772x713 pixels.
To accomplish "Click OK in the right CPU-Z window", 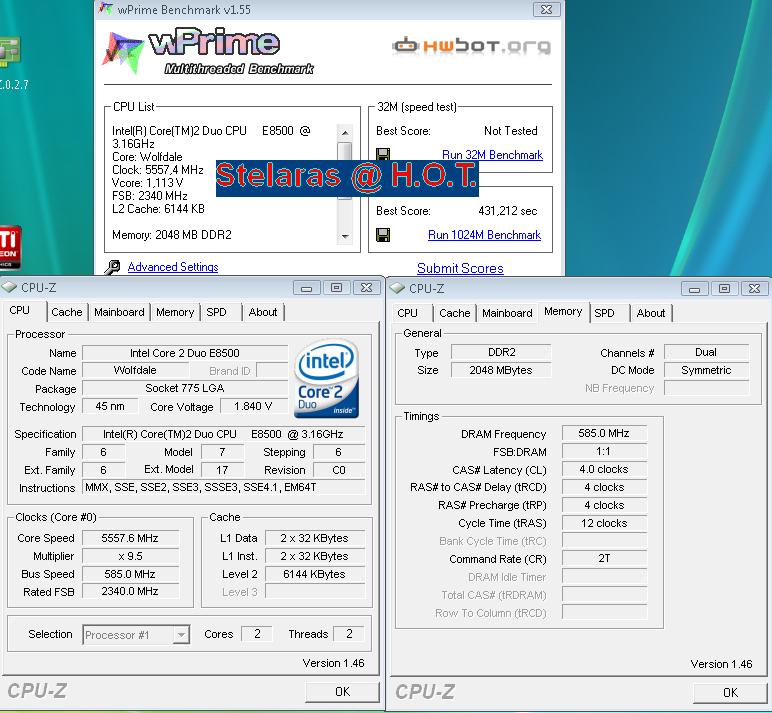I will (730, 693).
